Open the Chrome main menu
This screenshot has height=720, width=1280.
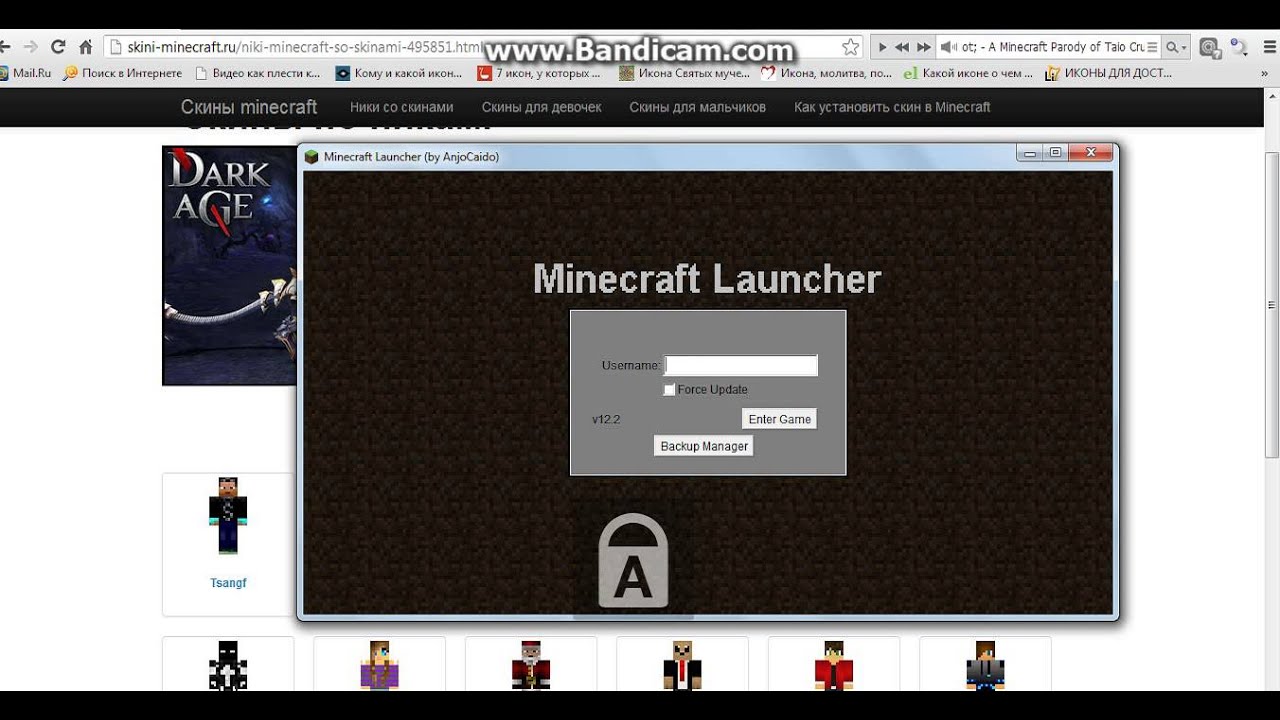pos(1268,47)
